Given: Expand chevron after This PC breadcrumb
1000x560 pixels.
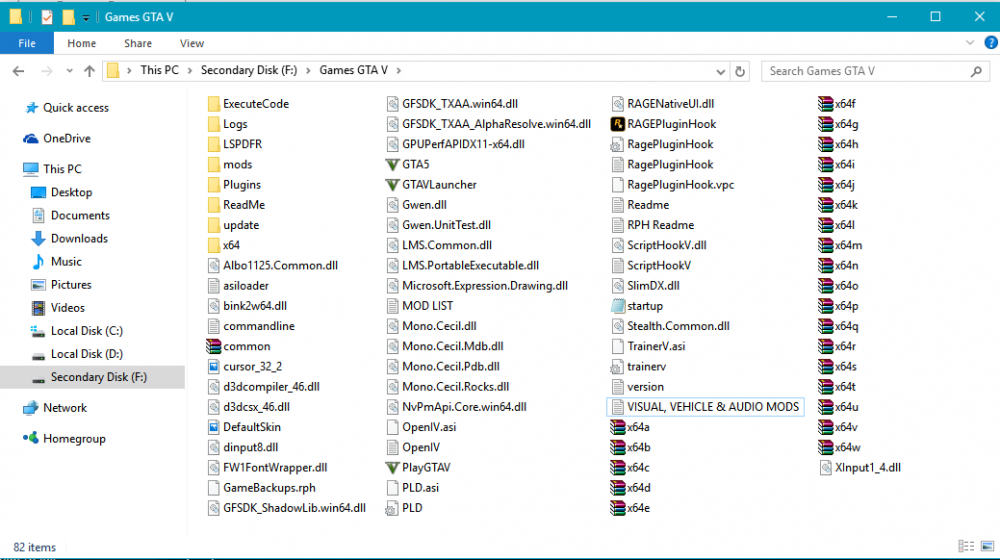Looking at the screenshot, I should (x=189, y=71).
